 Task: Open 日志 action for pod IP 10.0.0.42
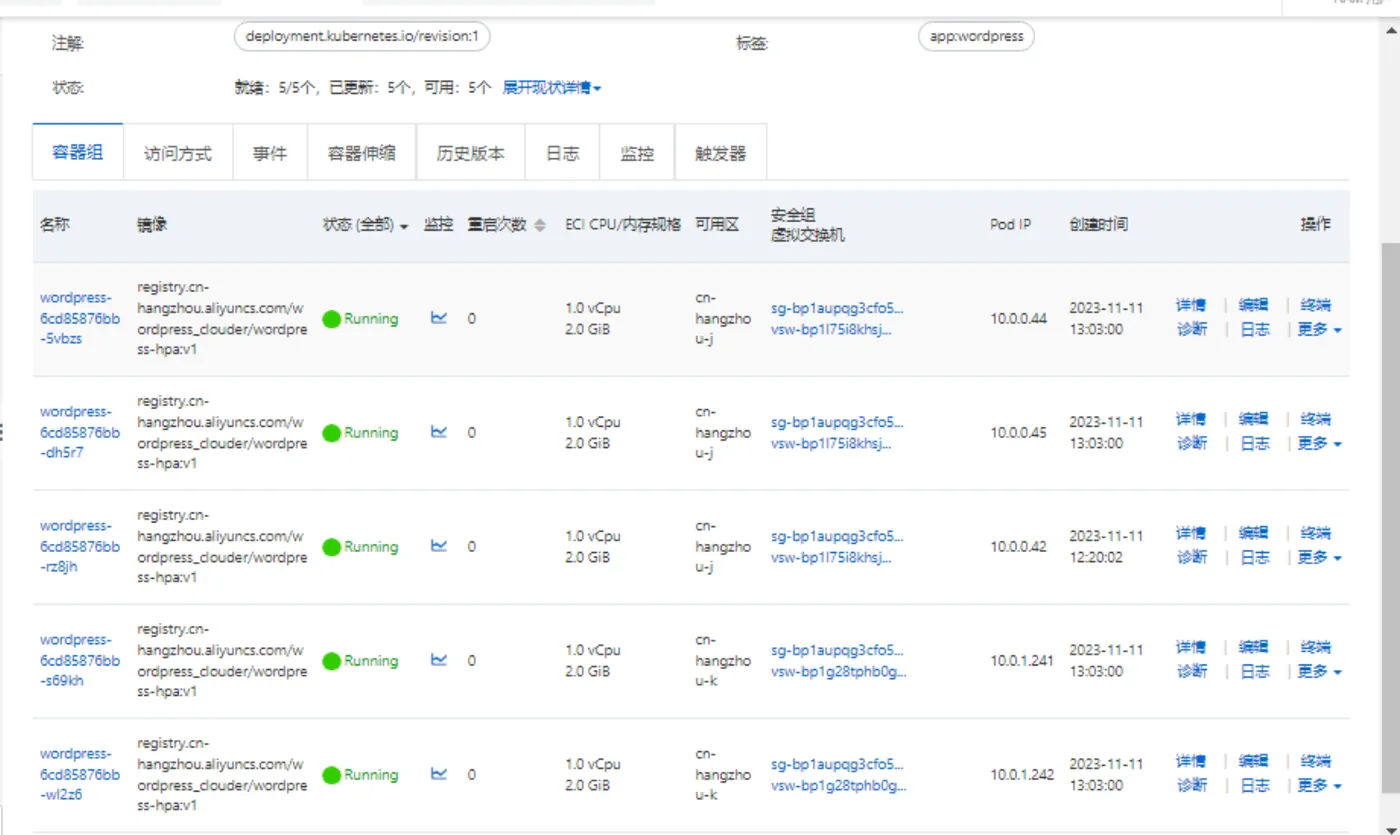click(x=1255, y=557)
